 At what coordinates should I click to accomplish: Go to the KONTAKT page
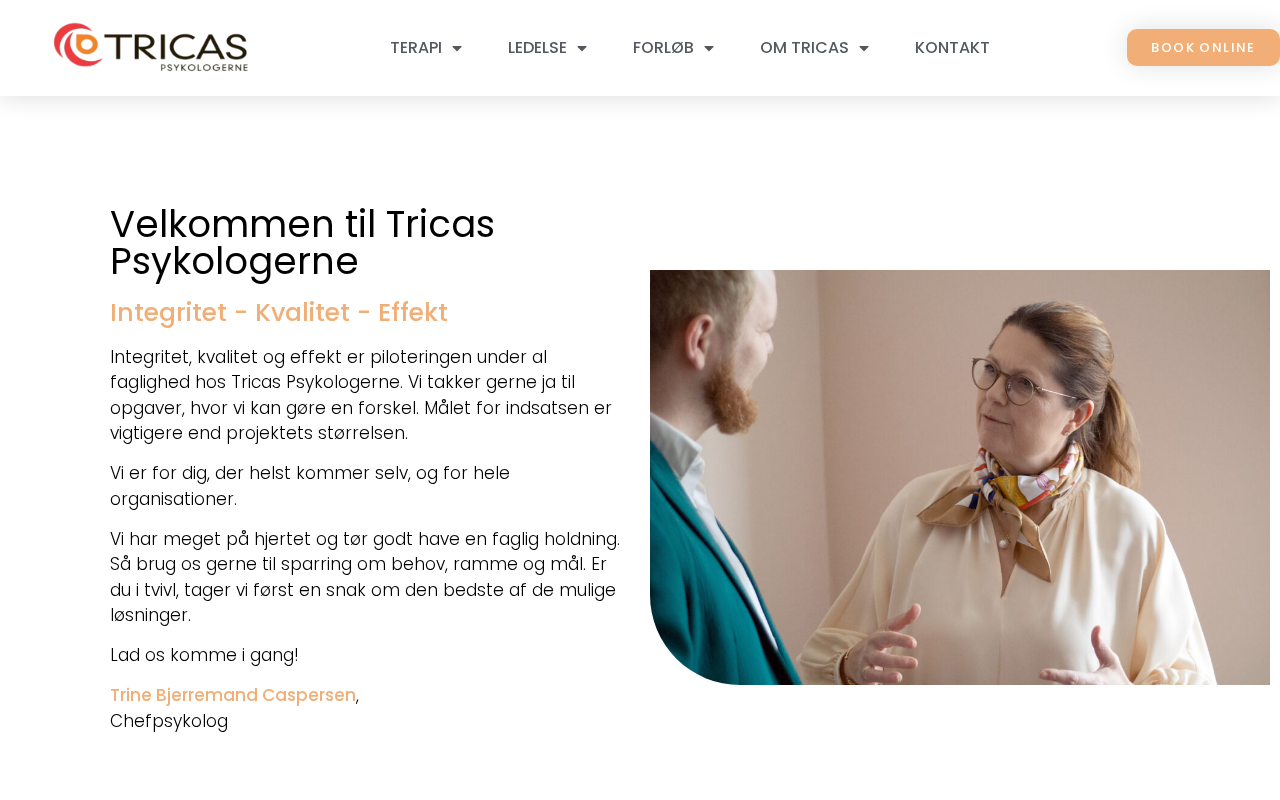click(x=952, y=48)
